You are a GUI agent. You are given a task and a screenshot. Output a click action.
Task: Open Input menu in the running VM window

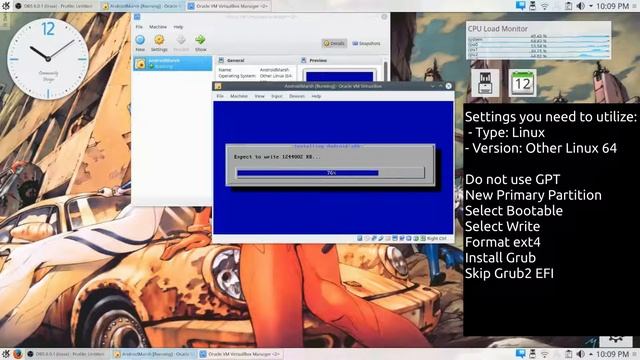click(277, 96)
